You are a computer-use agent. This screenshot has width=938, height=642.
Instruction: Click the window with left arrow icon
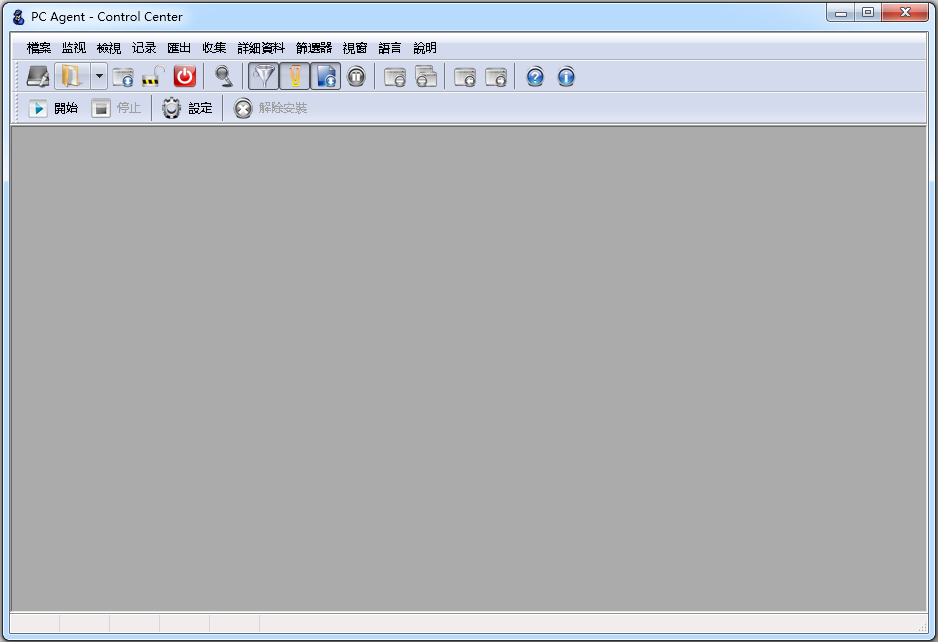(x=465, y=77)
